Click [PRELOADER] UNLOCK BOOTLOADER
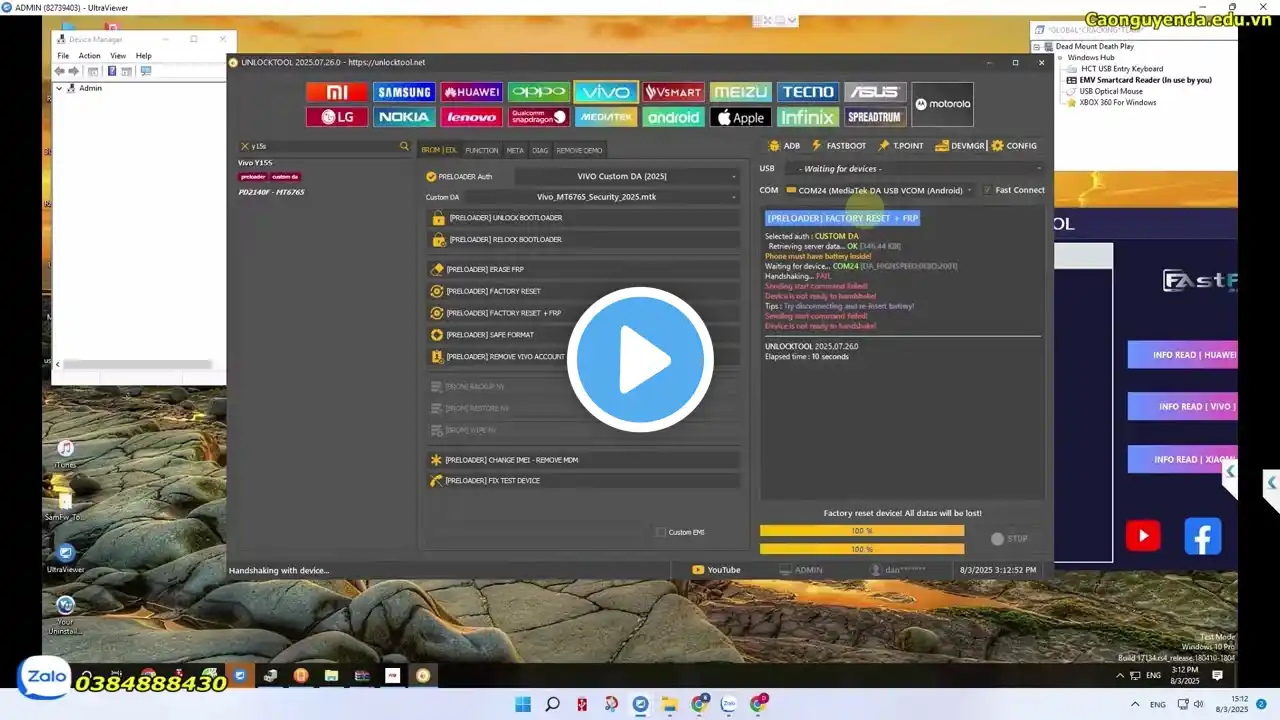Viewport: 1280px width, 720px height. click(x=584, y=218)
